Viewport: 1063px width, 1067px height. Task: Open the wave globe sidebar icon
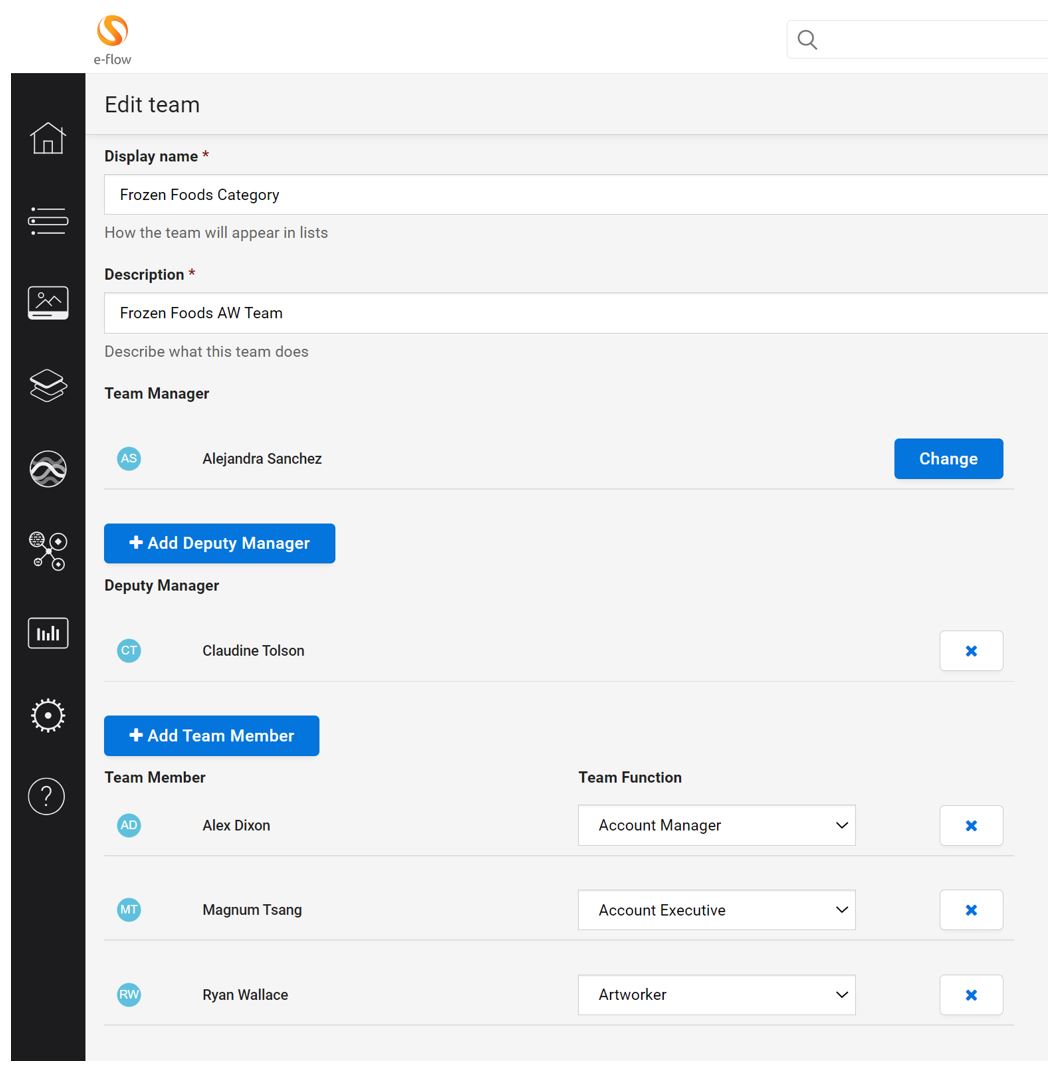(48, 469)
